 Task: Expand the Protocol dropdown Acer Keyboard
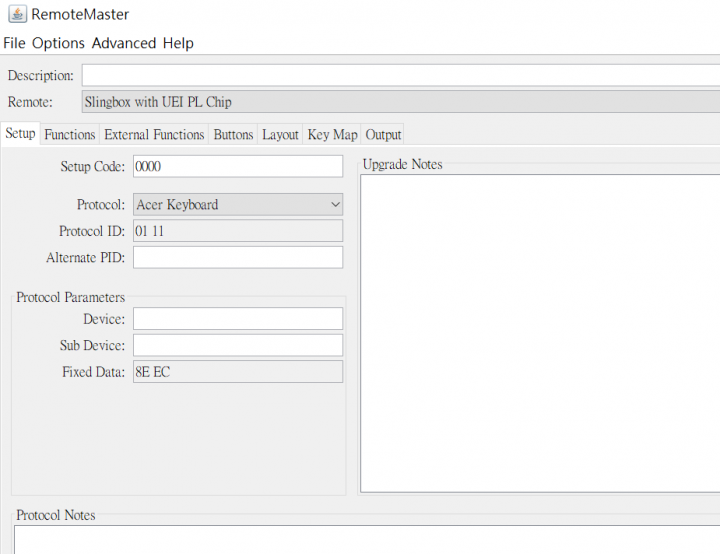(x=238, y=204)
